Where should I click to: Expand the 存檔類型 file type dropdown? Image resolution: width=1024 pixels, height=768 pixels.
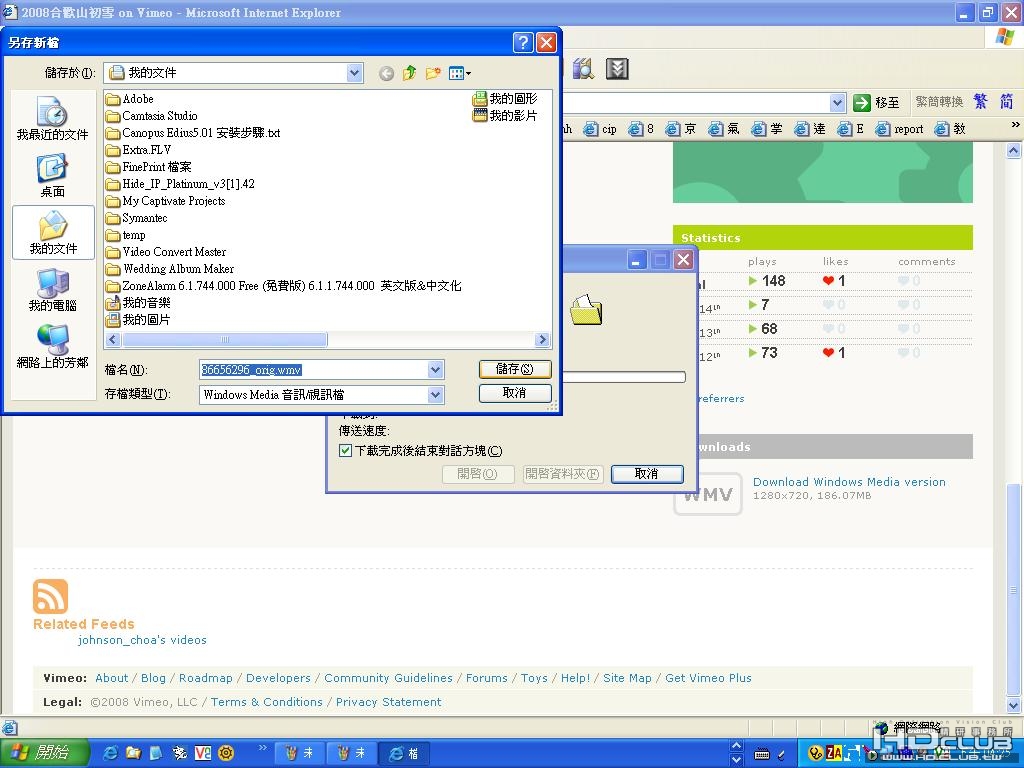click(x=436, y=394)
